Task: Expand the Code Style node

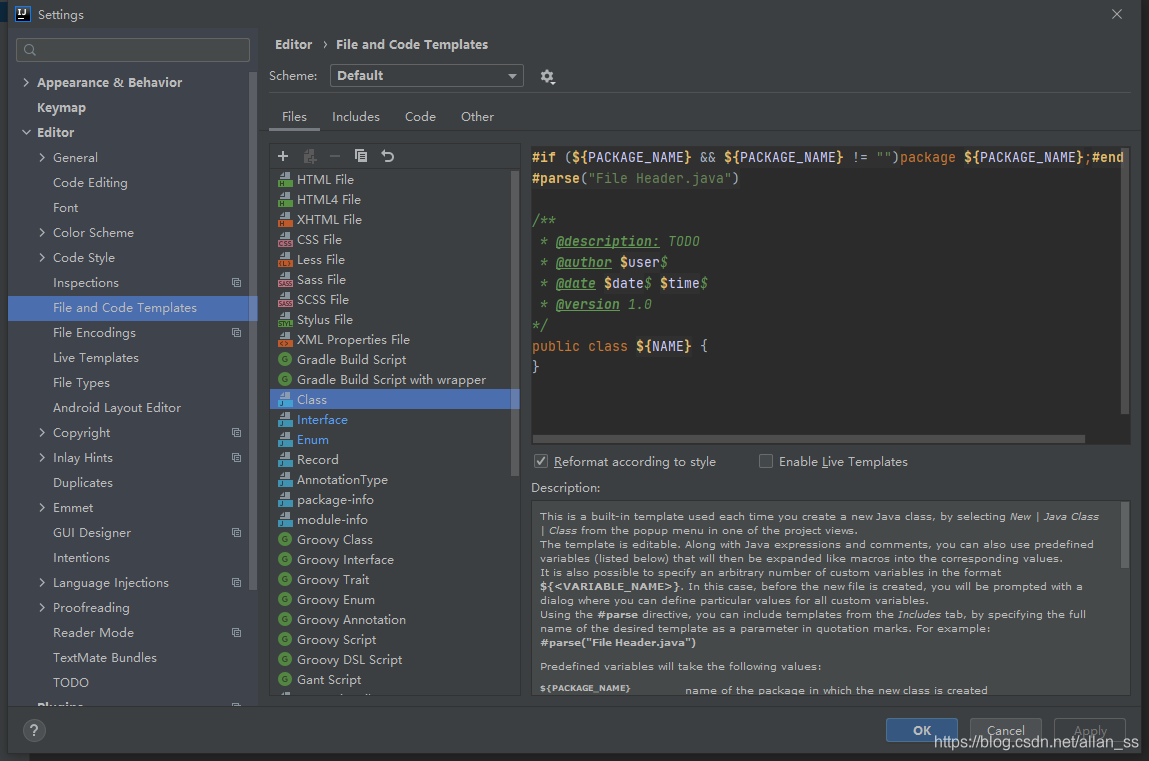Action: [x=42, y=257]
